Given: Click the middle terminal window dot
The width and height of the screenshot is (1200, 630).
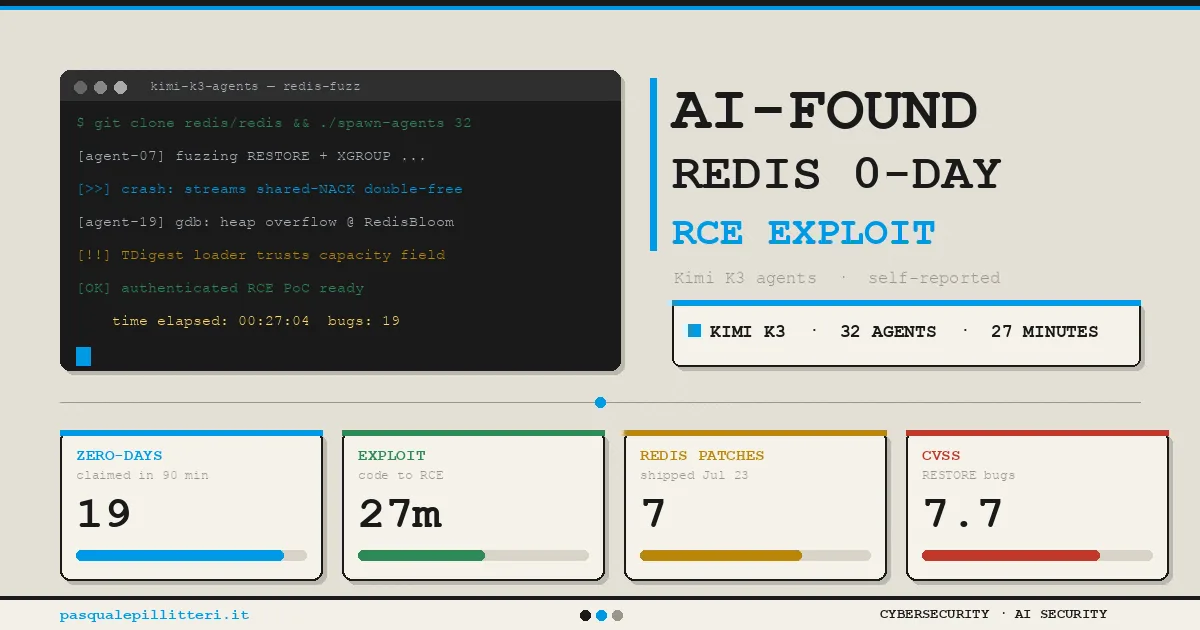Looking at the screenshot, I should click(x=101, y=87).
